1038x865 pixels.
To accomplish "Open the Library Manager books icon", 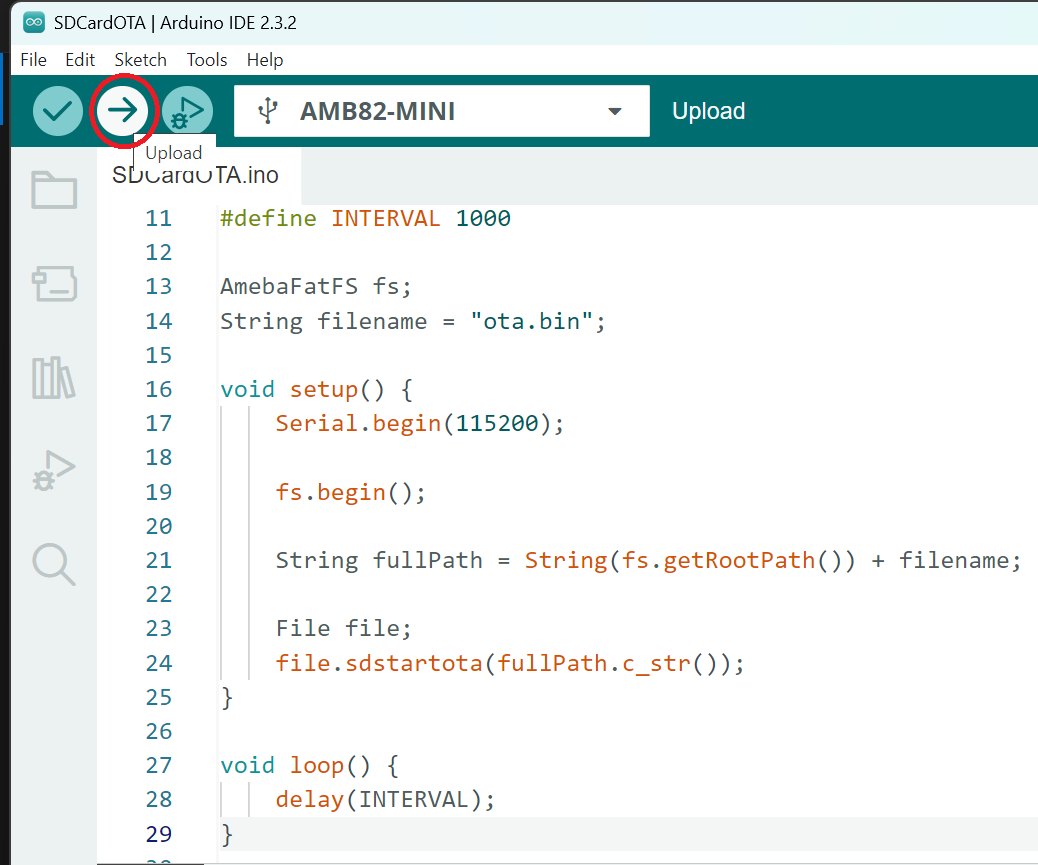I will 54,377.
